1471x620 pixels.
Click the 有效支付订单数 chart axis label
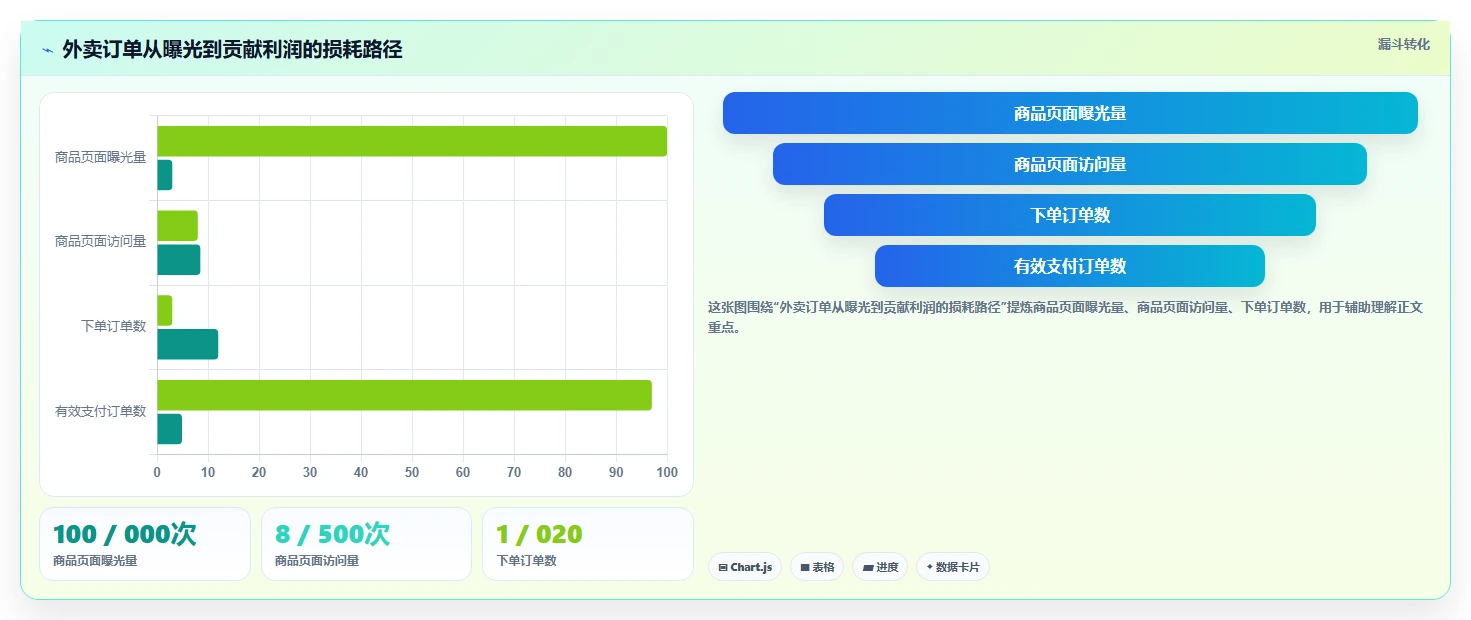point(100,411)
